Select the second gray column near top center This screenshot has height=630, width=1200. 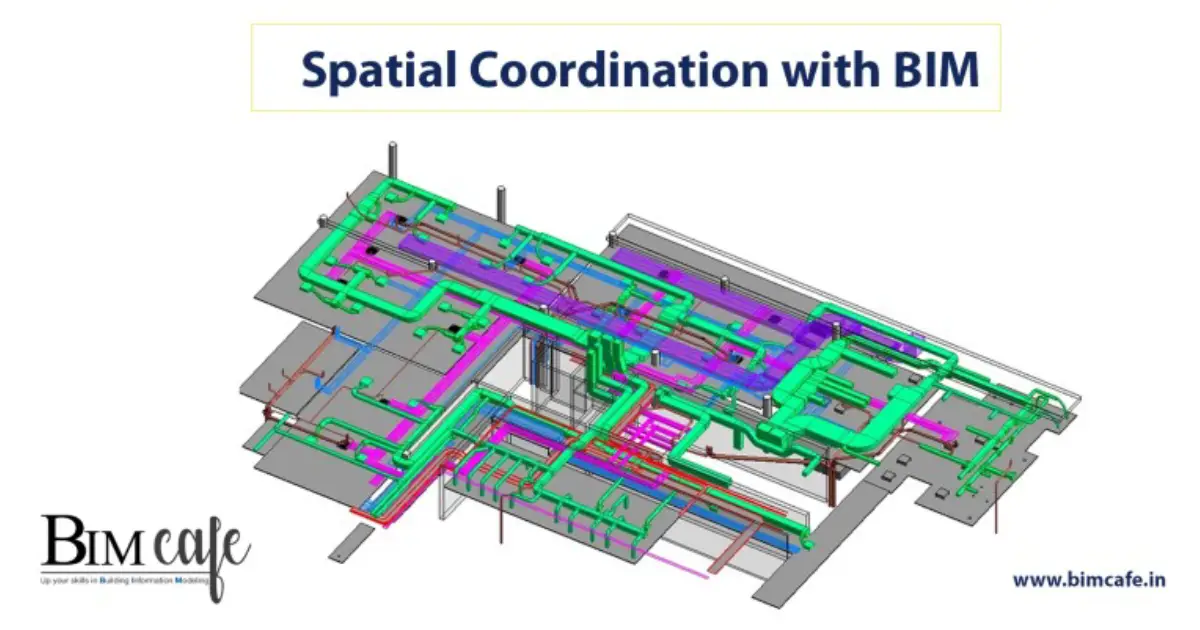pos(497,202)
